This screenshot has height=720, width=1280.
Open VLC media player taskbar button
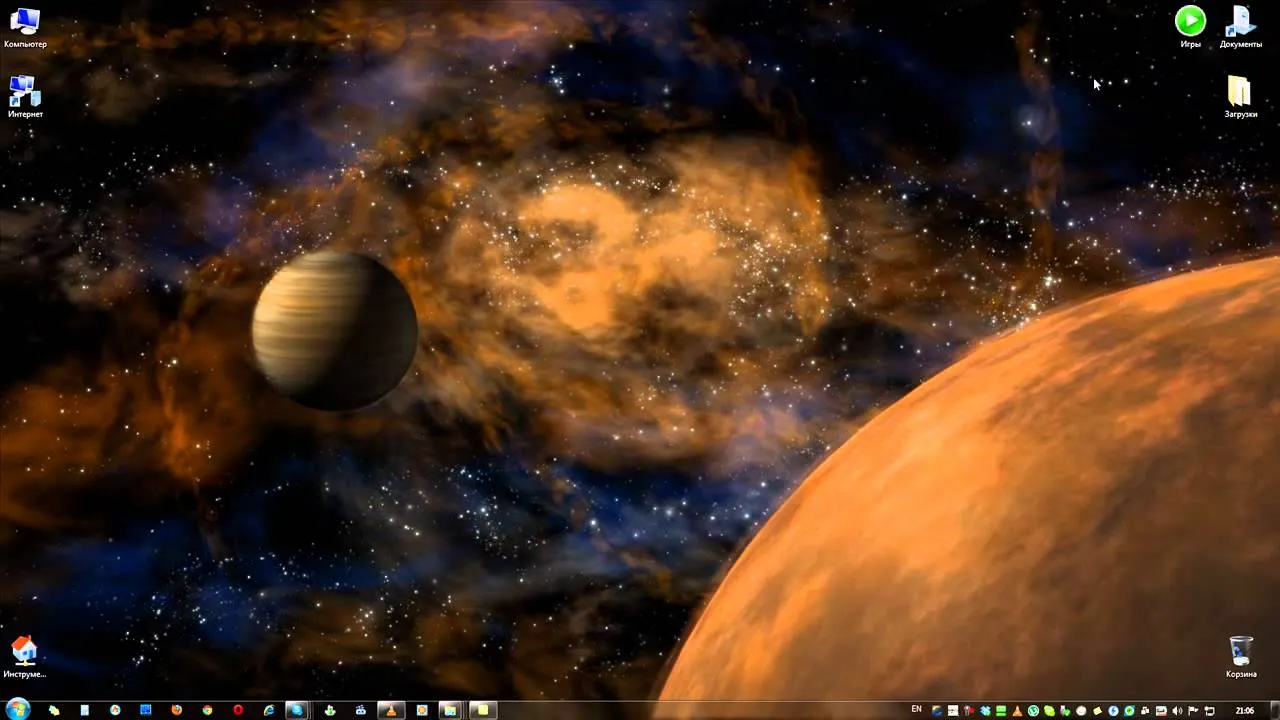coord(391,710)
